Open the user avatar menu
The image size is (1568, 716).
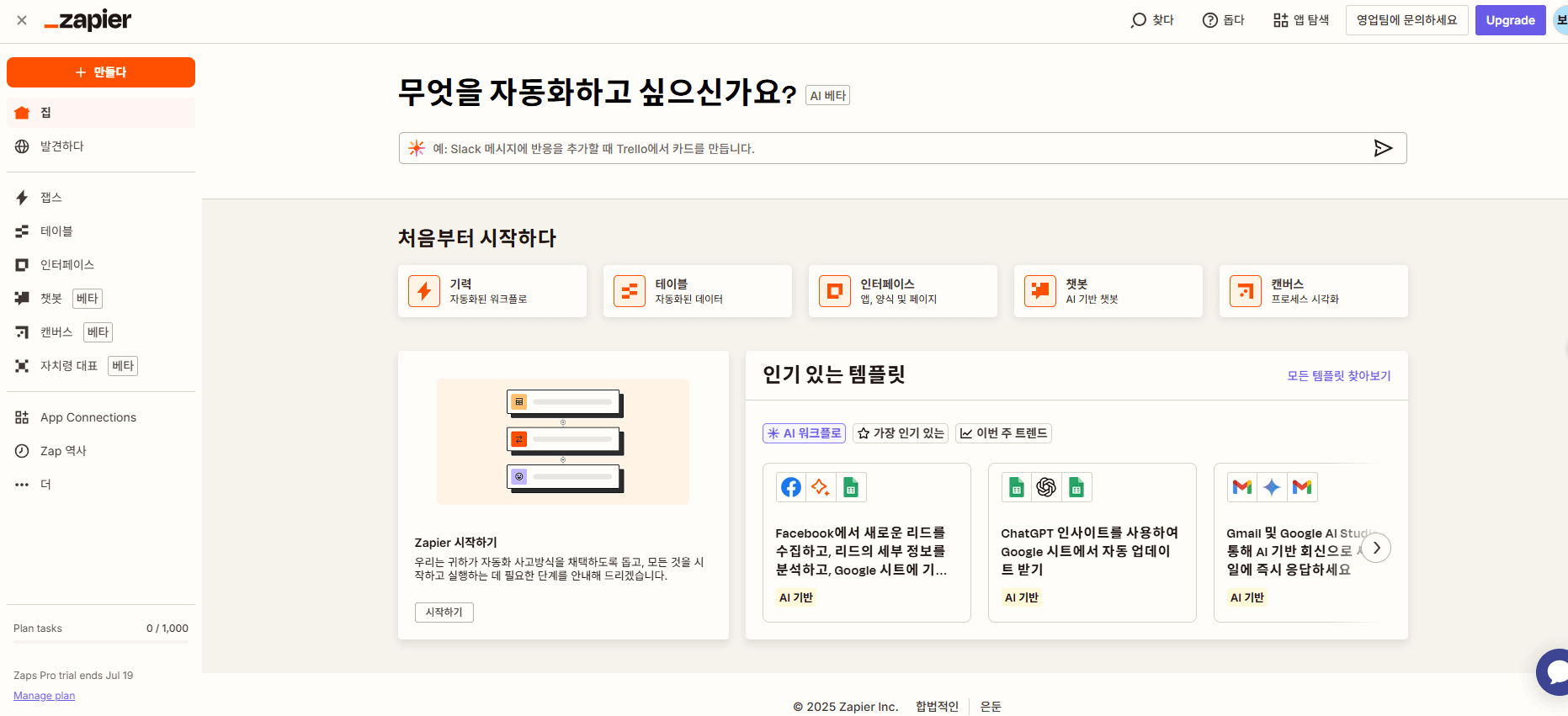pos(1560,20)
